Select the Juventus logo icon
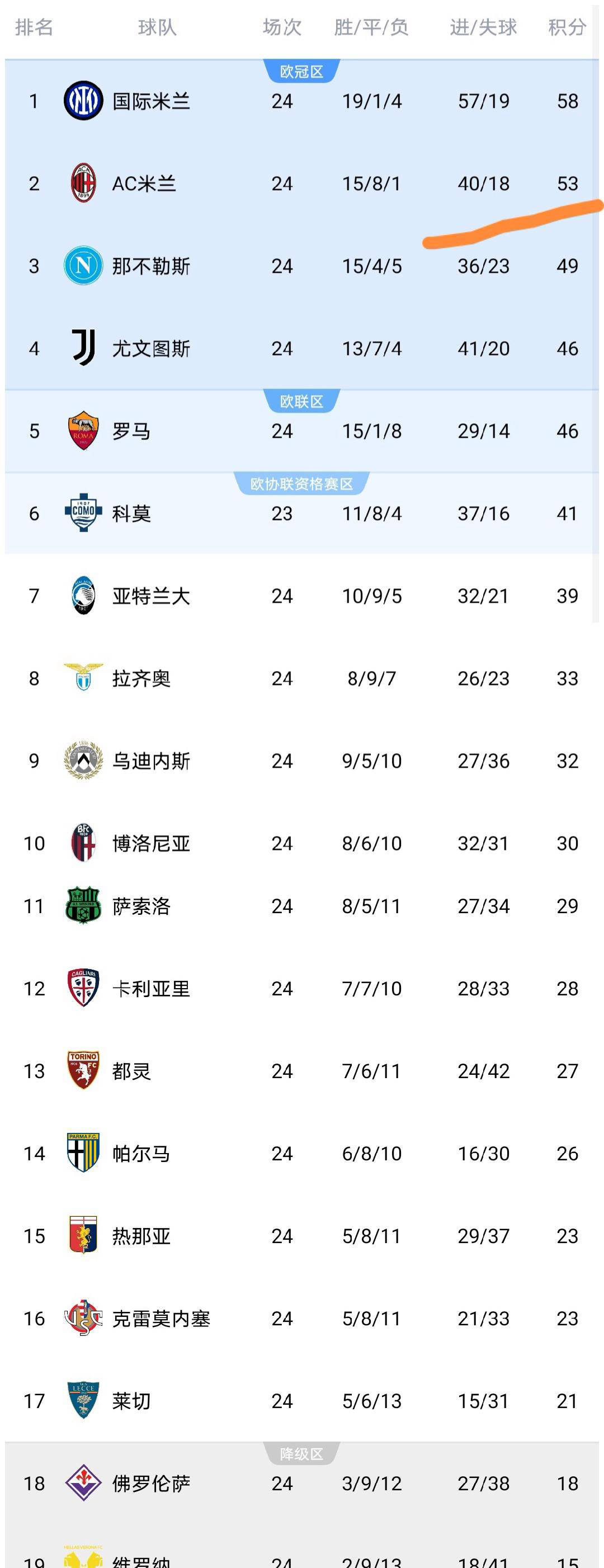The image size is (604, 1568). [x=83, y=348]
